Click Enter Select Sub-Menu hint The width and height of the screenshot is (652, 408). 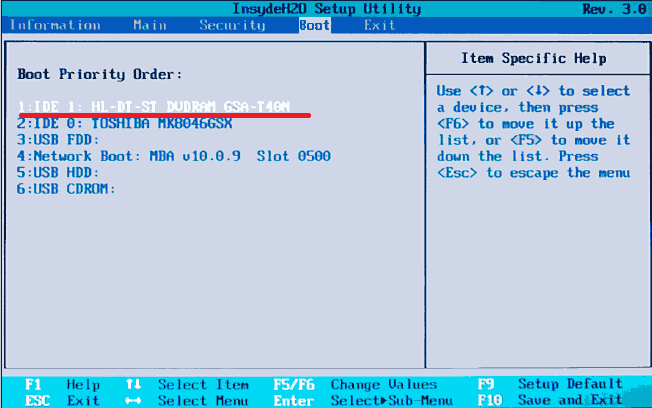click(x=363, y=401)
